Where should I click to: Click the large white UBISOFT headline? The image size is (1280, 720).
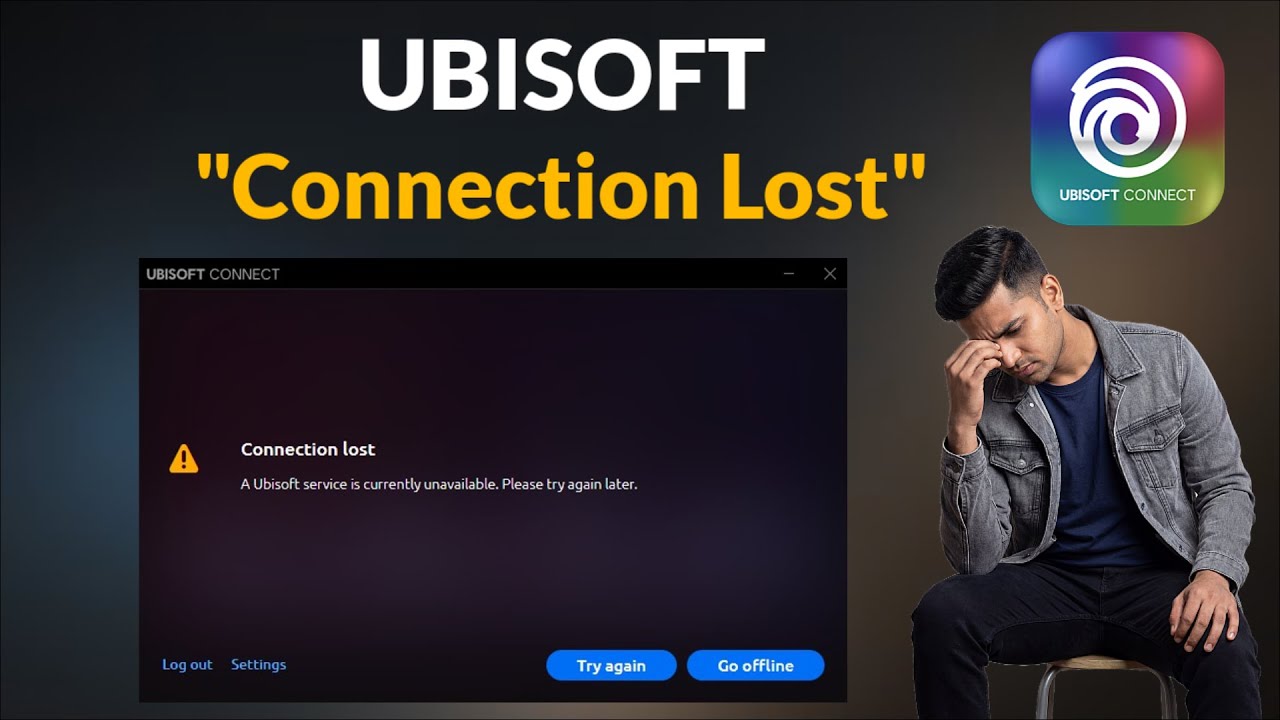point(562,76)
